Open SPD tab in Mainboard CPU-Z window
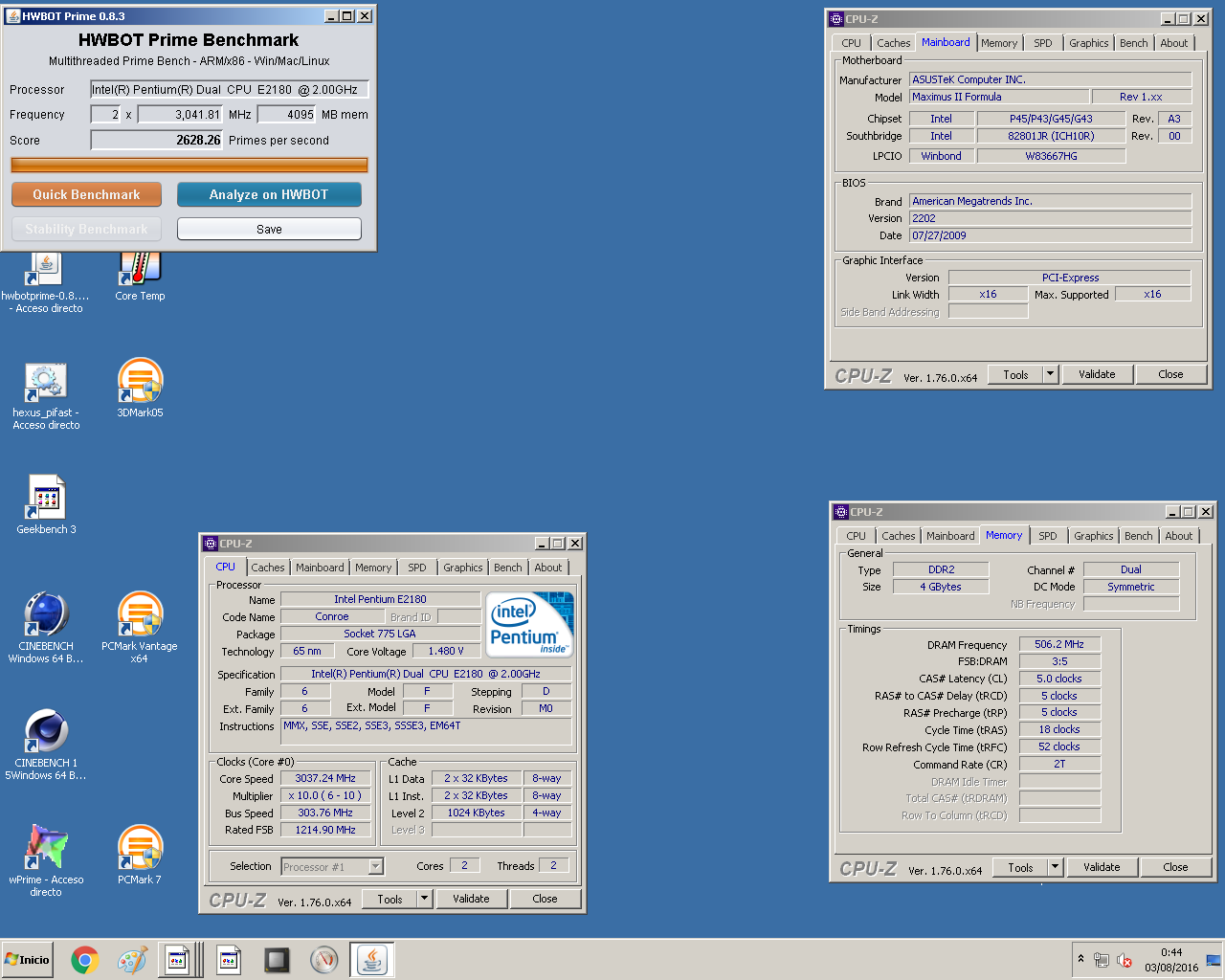The image size is (1225, 980). click(1043, 43)
